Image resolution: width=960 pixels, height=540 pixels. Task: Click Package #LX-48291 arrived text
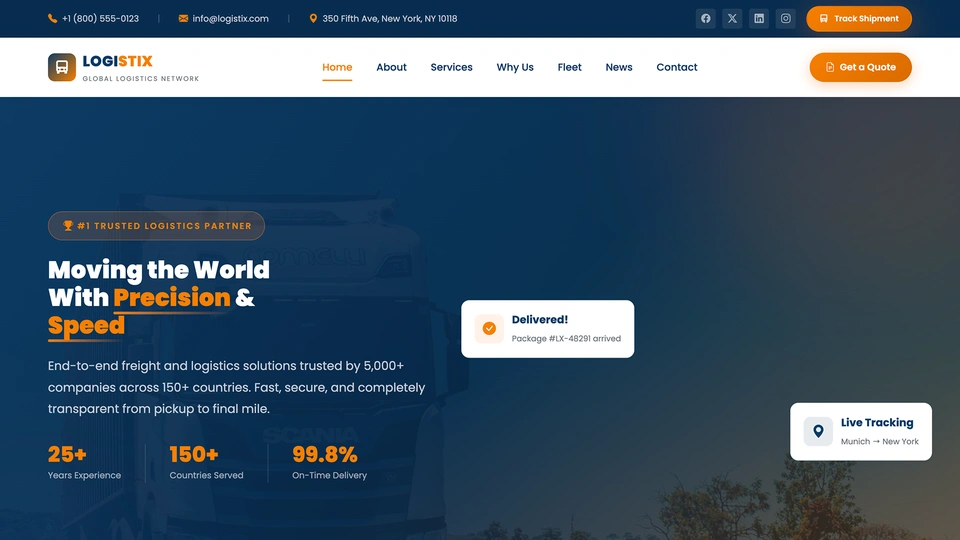[566, 339]
